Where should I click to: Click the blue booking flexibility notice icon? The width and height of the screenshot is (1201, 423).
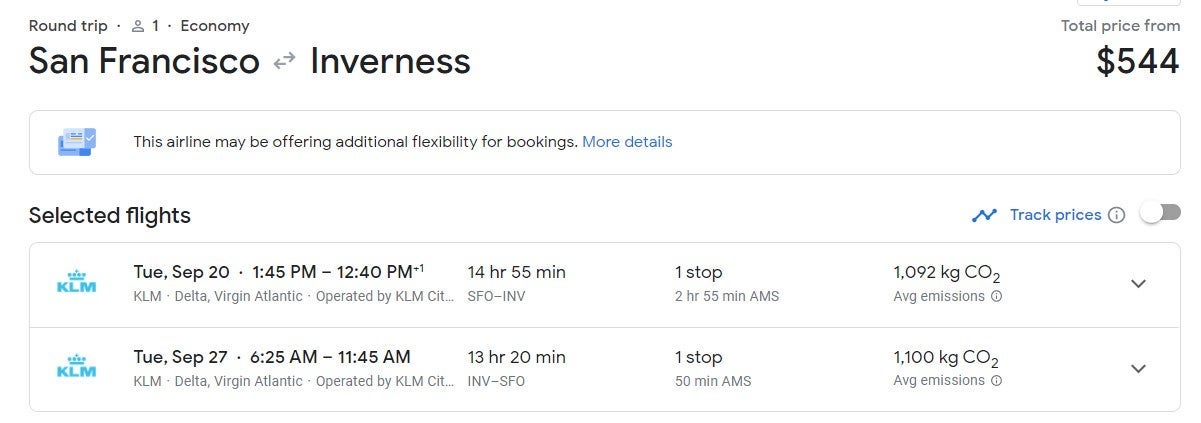click(x=77, y=142)
